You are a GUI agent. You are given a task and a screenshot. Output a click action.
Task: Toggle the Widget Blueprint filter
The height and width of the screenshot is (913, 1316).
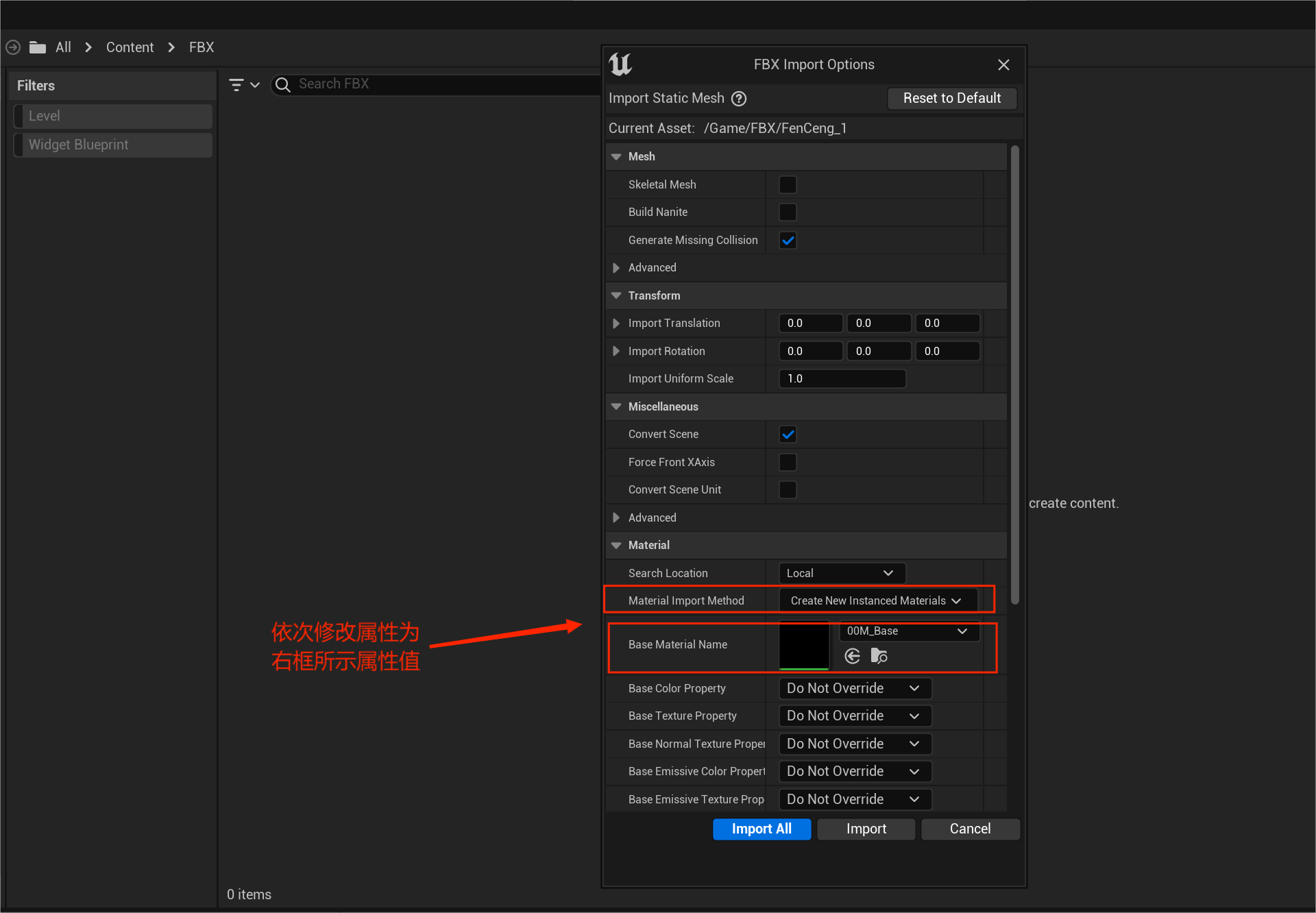(x=113, y=145)
